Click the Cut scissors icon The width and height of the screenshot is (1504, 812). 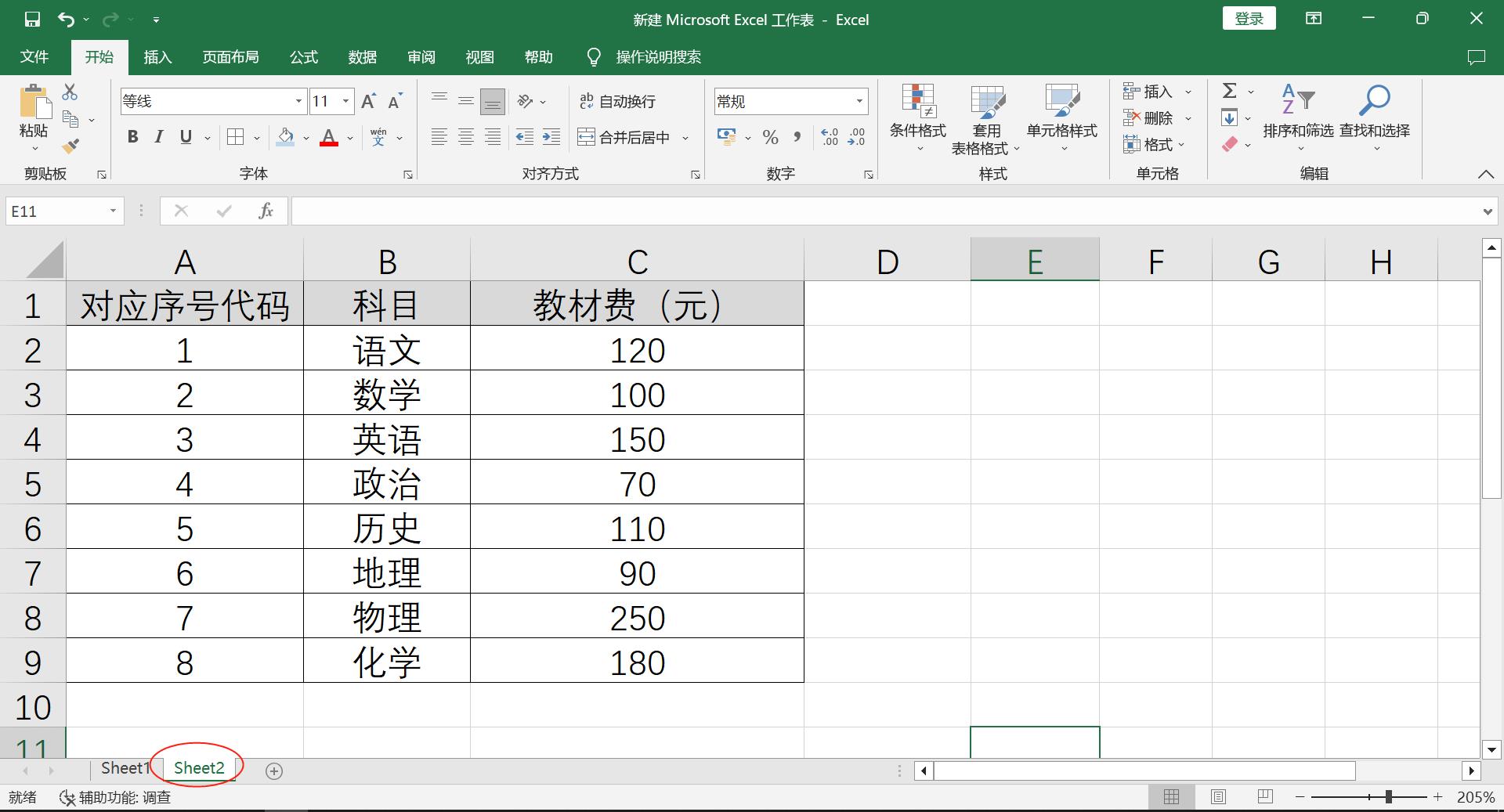click(x=70, y=92)
